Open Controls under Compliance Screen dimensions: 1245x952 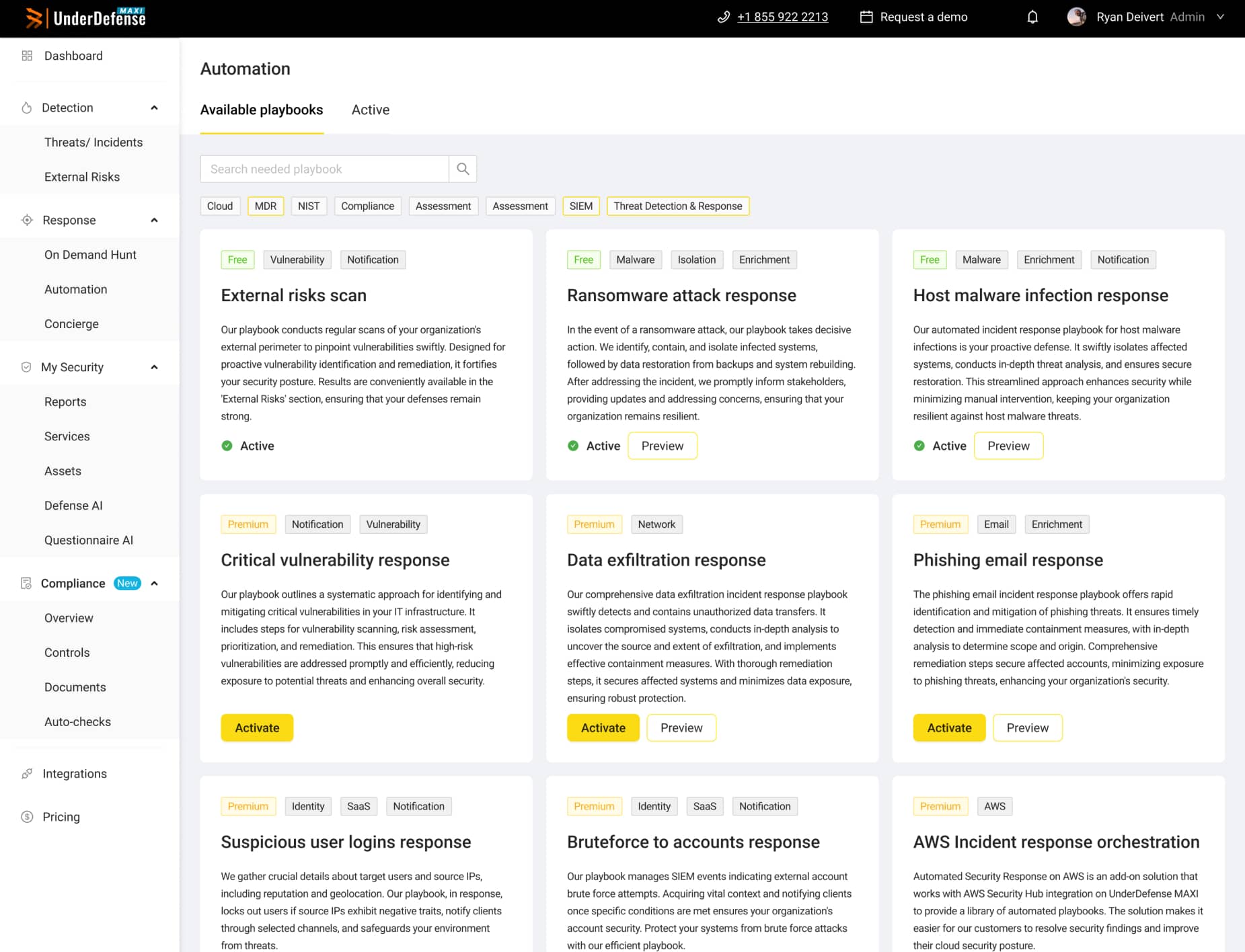click(67, 652)
